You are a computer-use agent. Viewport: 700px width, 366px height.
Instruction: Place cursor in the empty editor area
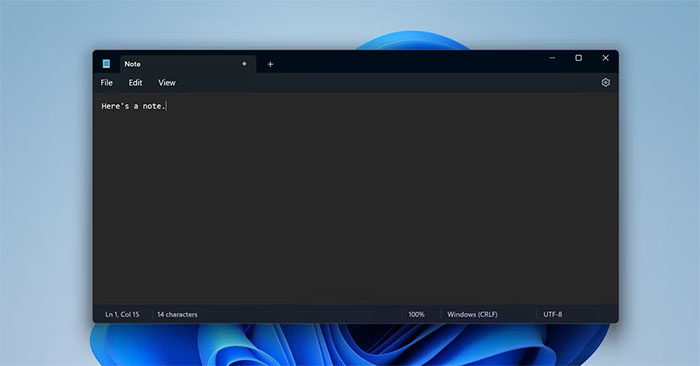355,205
